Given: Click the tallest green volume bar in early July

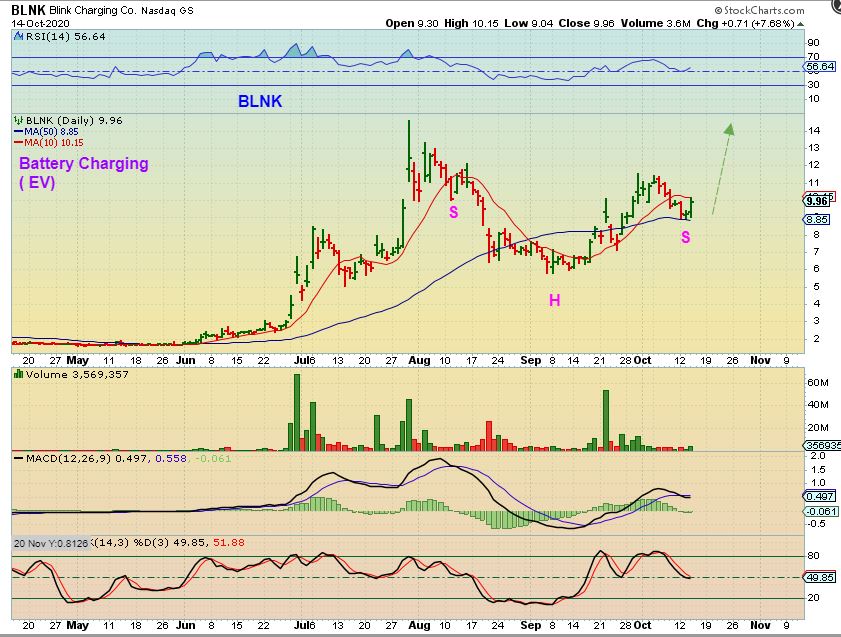Looking at the screenshot, I should [297, 412].
